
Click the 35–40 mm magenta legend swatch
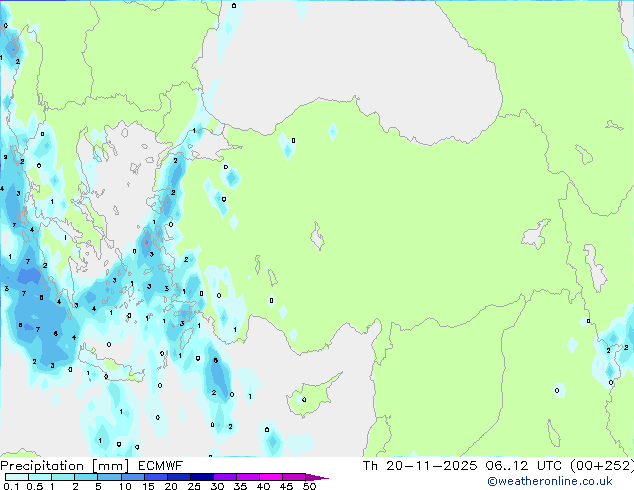coord(247,477)
